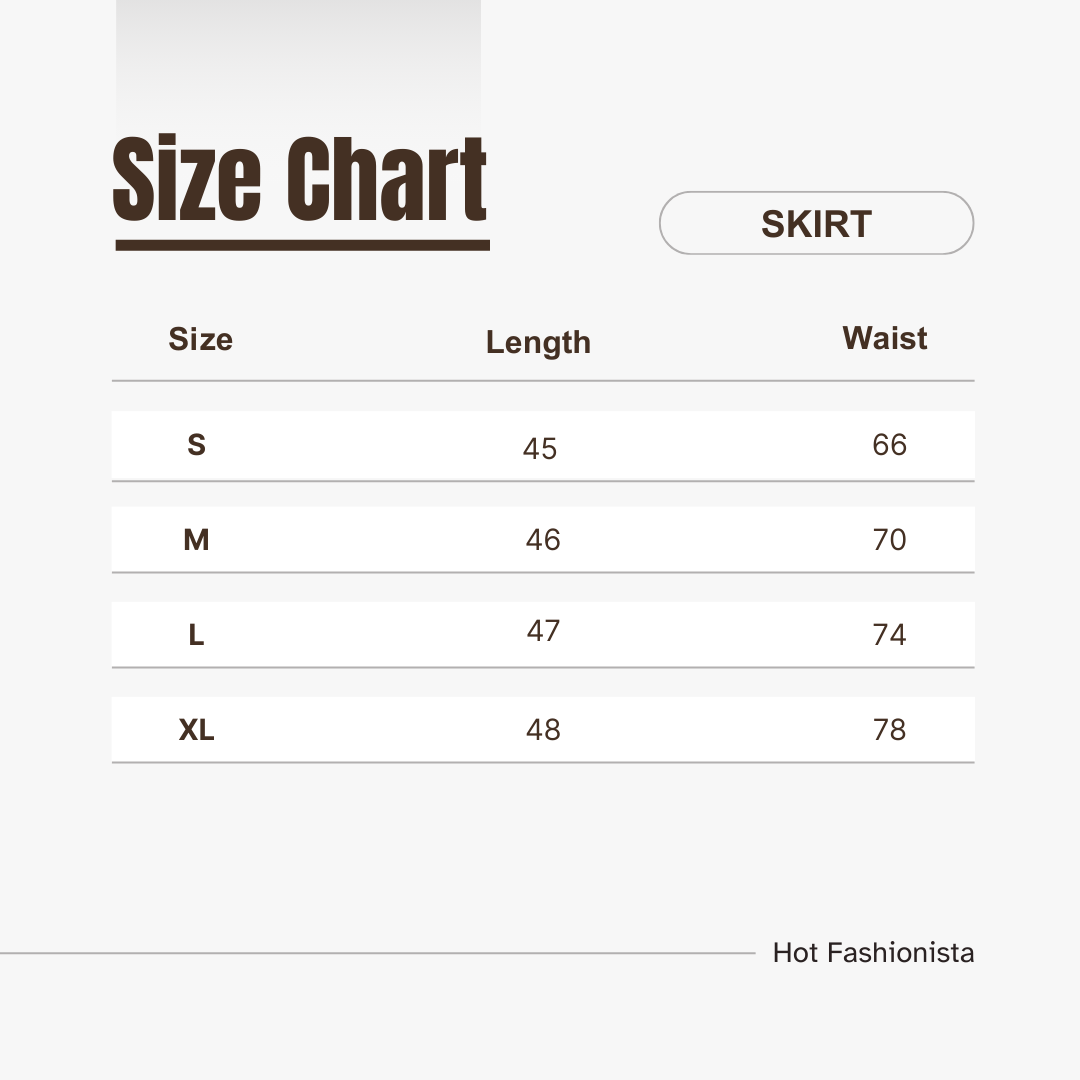Select the length value 48
The width and height of the screenshot is (1080, 1080).
[x=543, y=730]
